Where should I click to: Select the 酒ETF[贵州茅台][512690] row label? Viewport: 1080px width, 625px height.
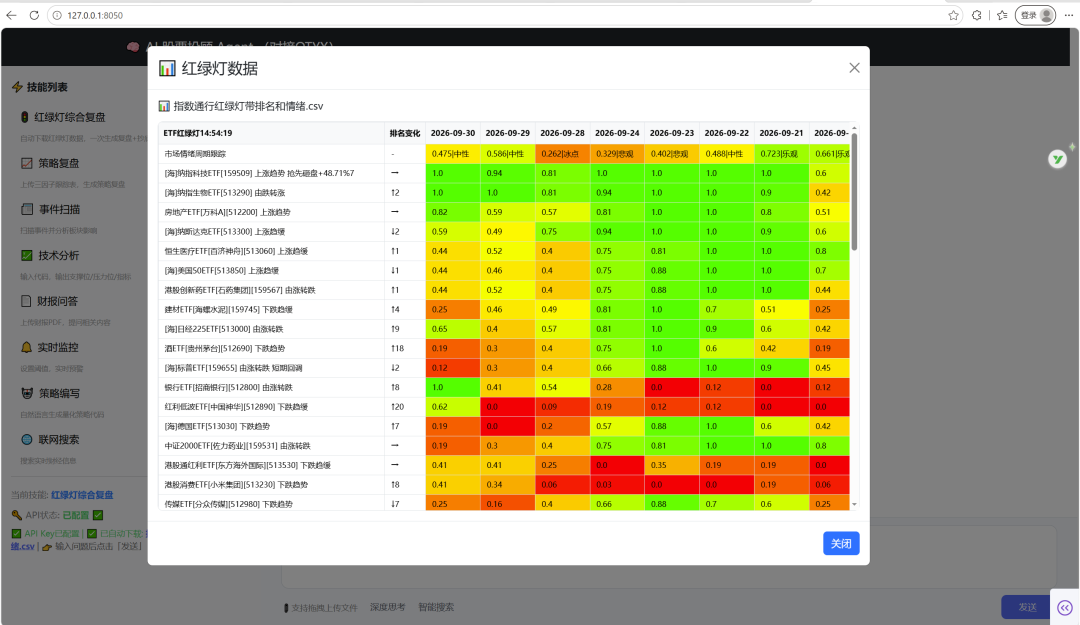click(225, 349)
